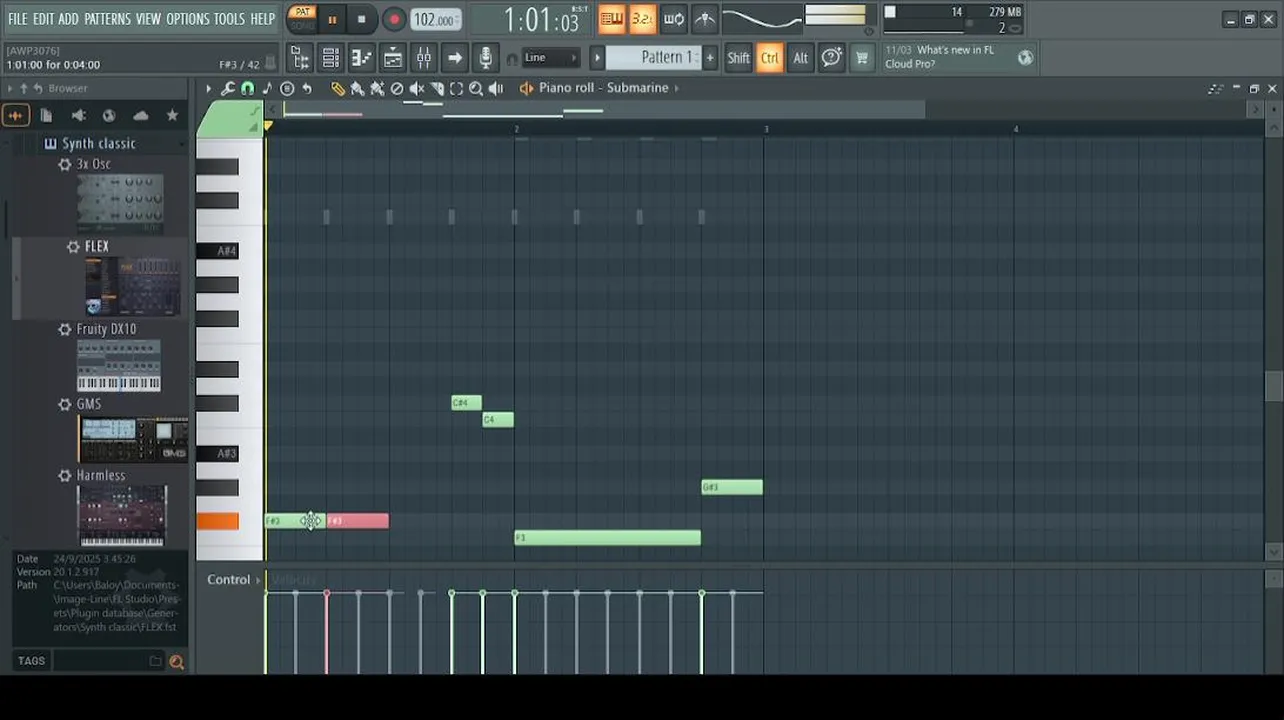
Task: Click the shopping cart icon
Action: click(861, 58)
